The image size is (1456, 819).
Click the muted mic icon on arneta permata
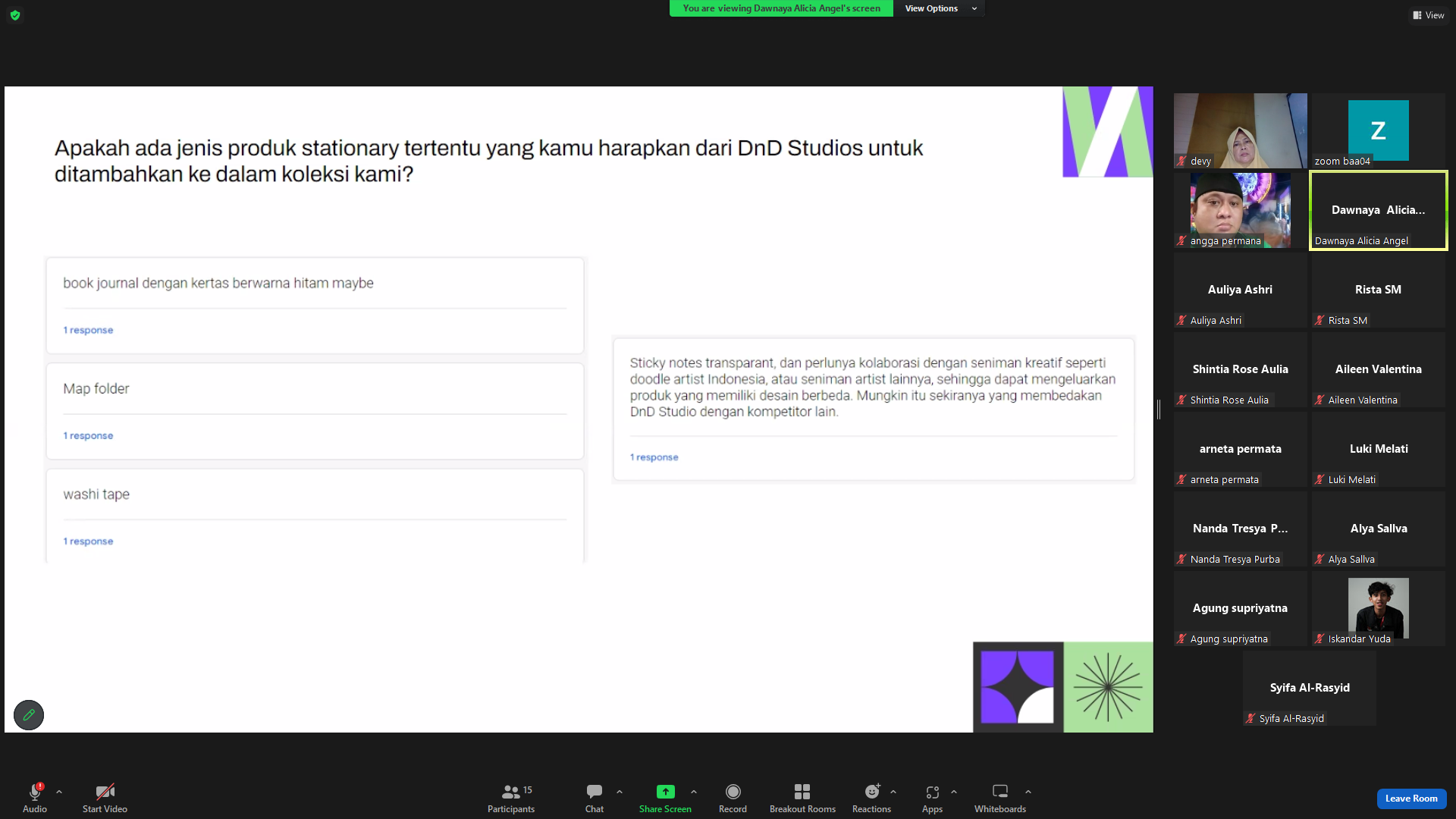pyautogui.click(x=1181, y=479)
